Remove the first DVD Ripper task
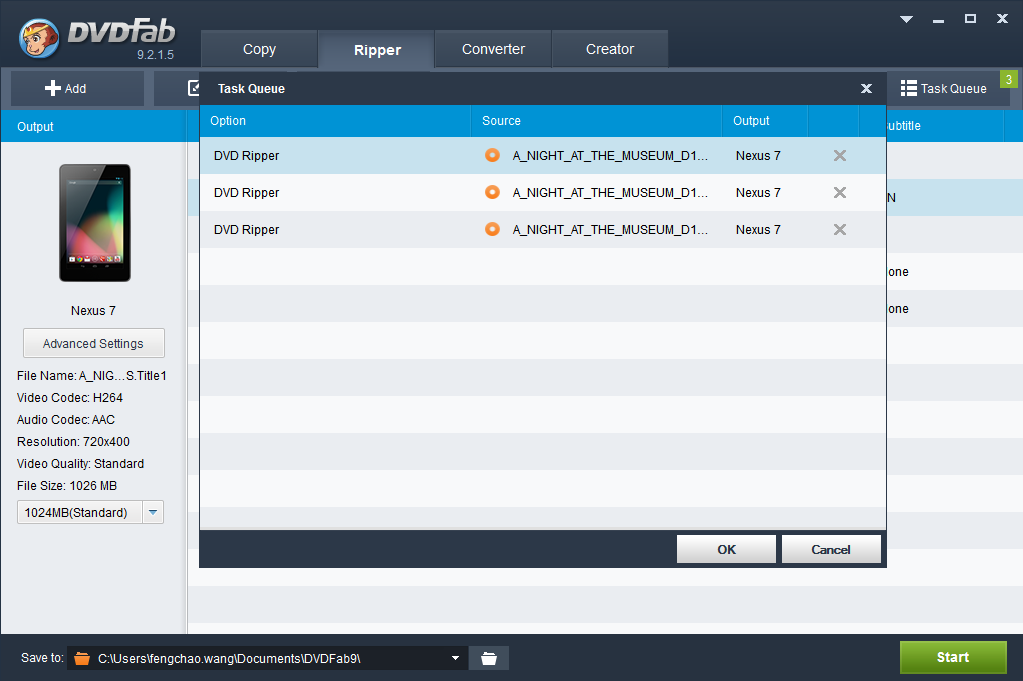The height and width of the screenshot is (681, 1023). [x=840, y=156]
